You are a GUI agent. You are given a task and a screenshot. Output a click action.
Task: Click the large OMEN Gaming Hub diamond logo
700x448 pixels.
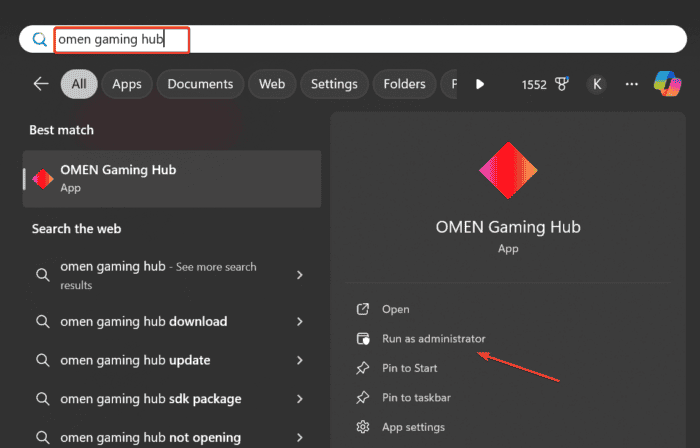pos(508,170)
